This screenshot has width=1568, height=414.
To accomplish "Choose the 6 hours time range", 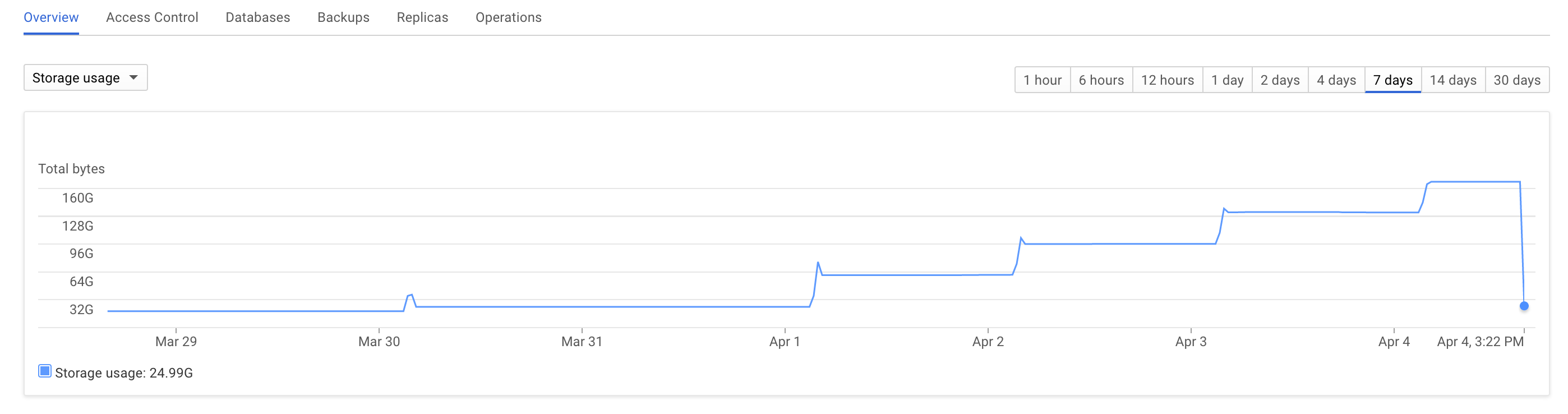I will tap(1102, 80).
